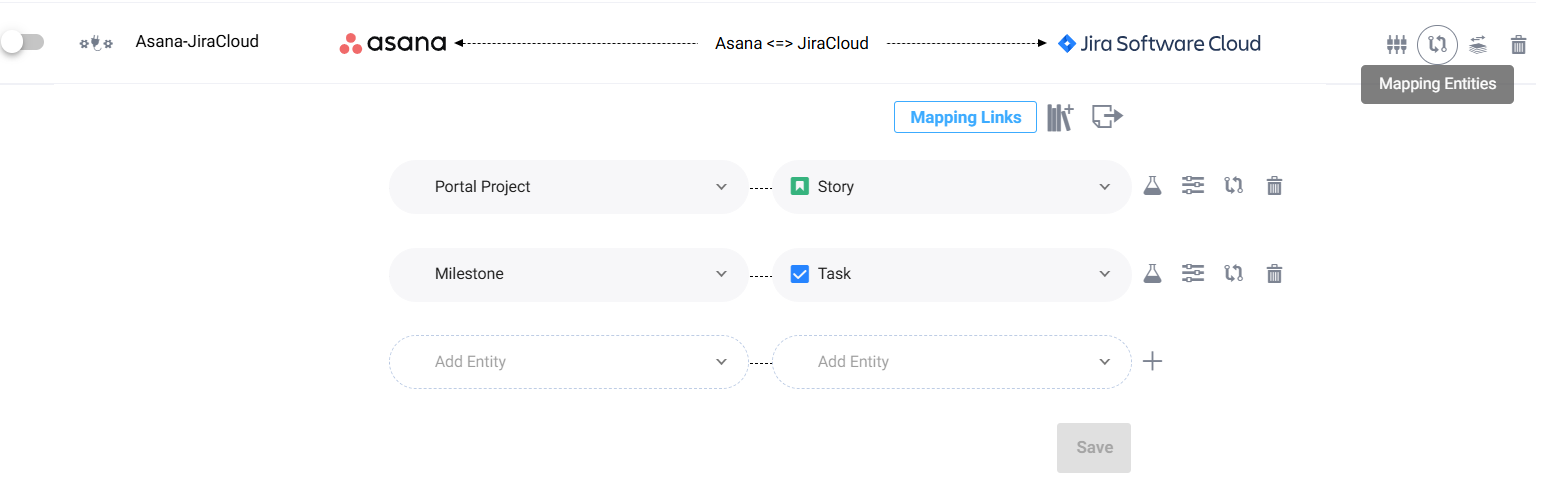This screenshot has height=487, width=1567.
Task: Click the Save button
Action: pos(1094,448)
